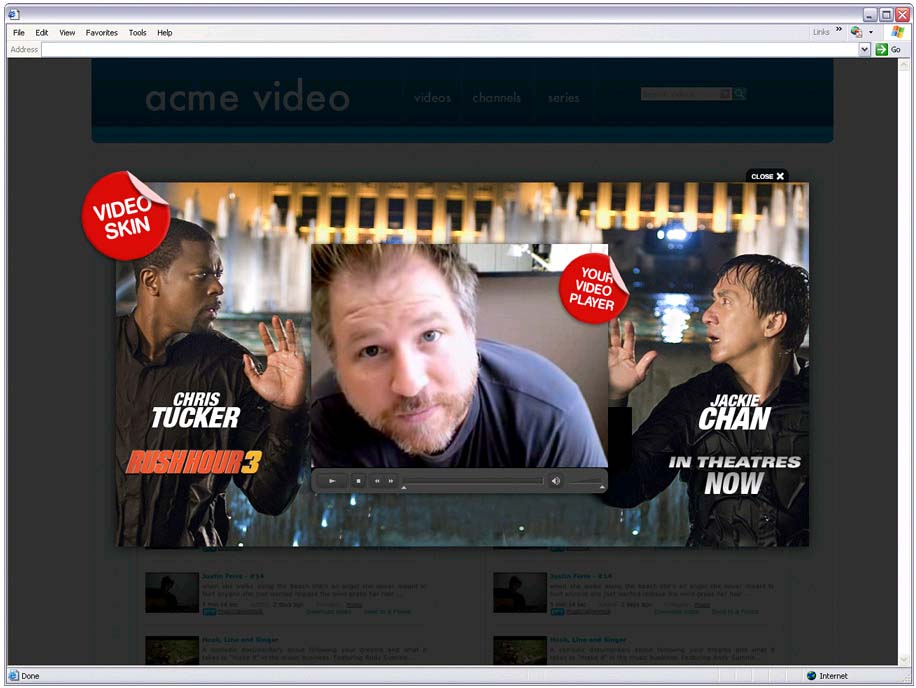Click the Done status bar page icon
Viewport: 916px width, 688px height.
[13, 676]
